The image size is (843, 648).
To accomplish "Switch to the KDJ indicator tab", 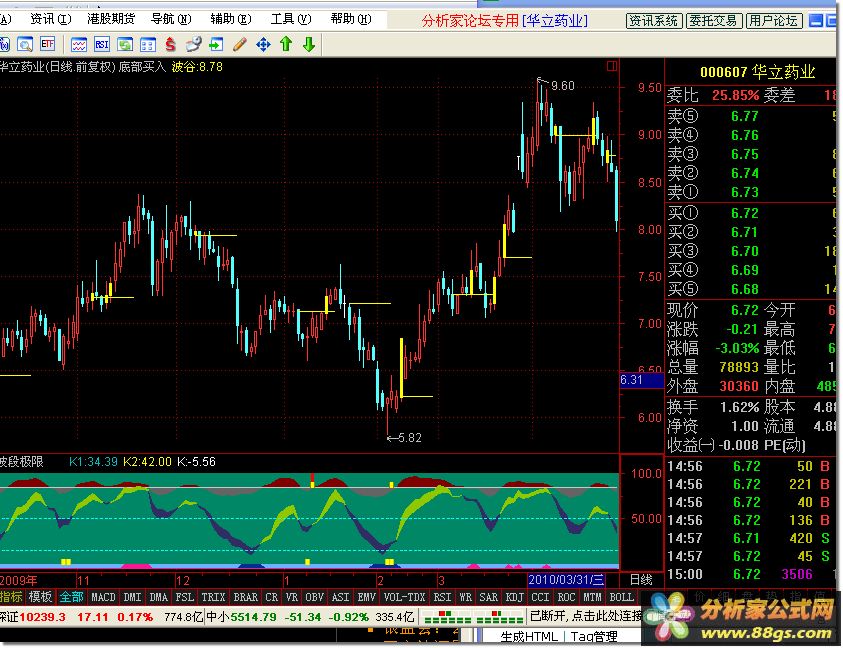I will [x=514, y=597].
